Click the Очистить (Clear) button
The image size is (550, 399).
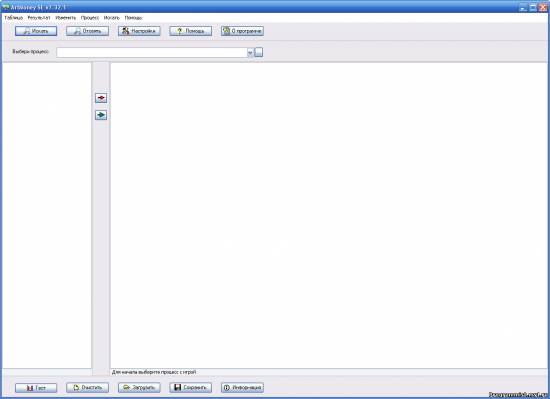tap(87, 388)
